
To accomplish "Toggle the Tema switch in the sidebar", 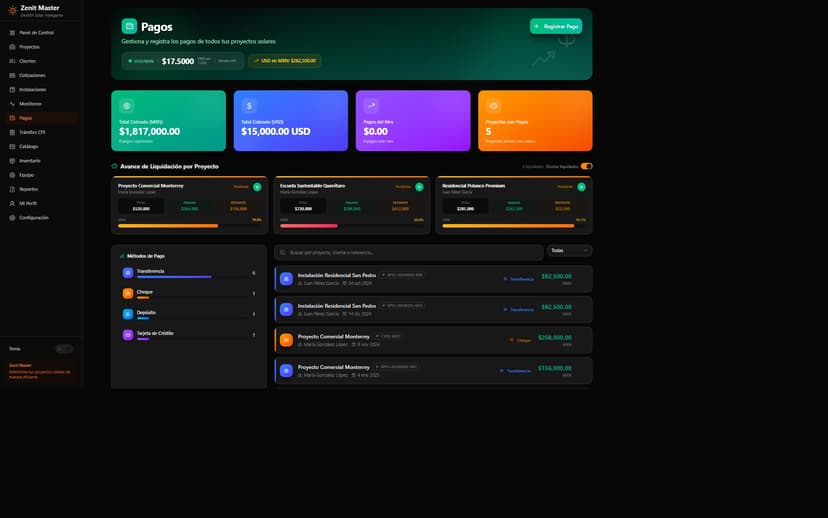I will [63, 349].
